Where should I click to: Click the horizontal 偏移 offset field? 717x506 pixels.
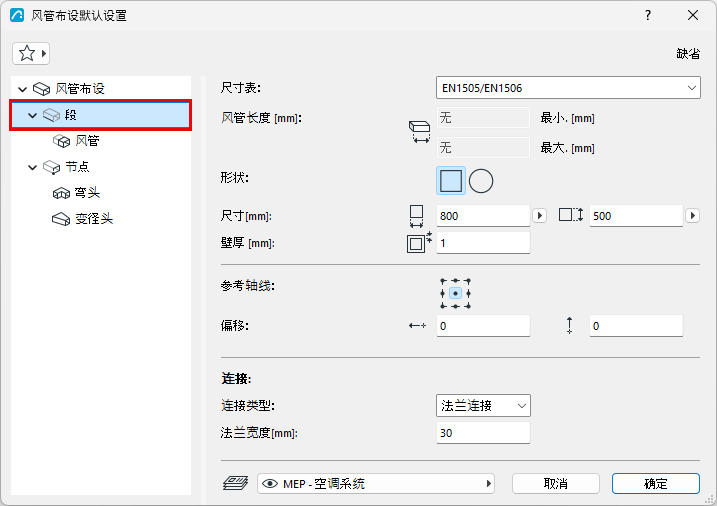tap(483, 326)
